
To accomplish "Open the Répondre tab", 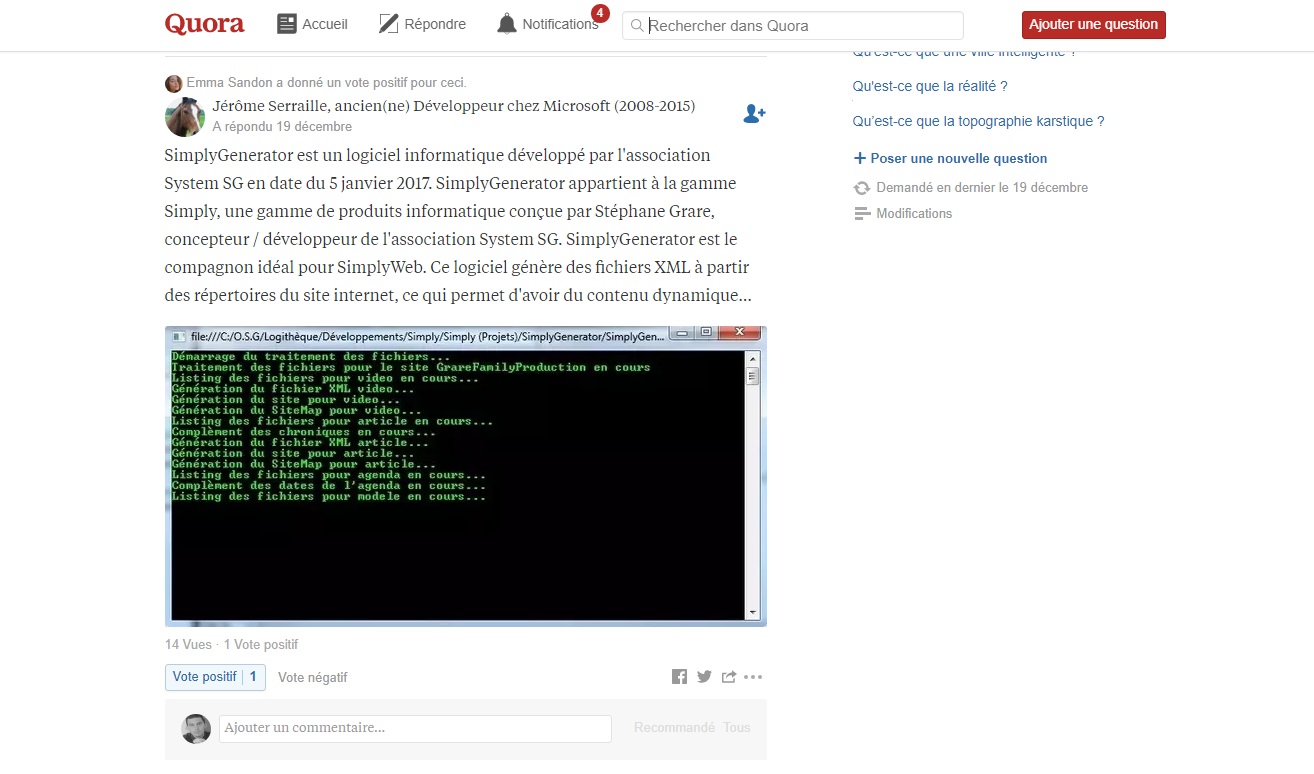I will pos(422,24).
